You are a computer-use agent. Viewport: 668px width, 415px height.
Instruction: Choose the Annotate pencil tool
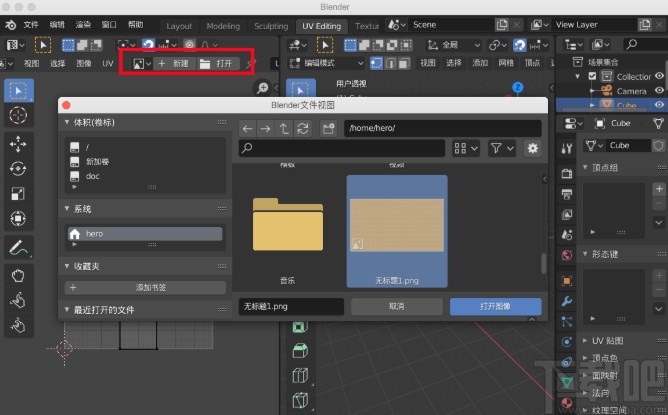tap(18, 246)
